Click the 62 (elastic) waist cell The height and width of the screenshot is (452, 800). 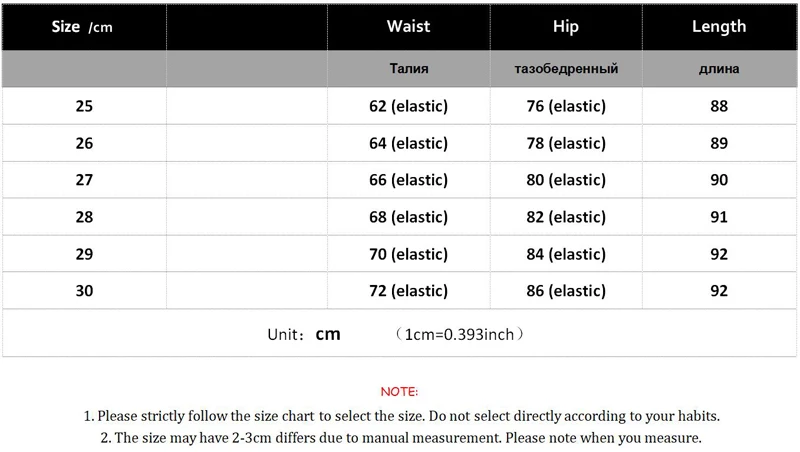click(409, 106)
